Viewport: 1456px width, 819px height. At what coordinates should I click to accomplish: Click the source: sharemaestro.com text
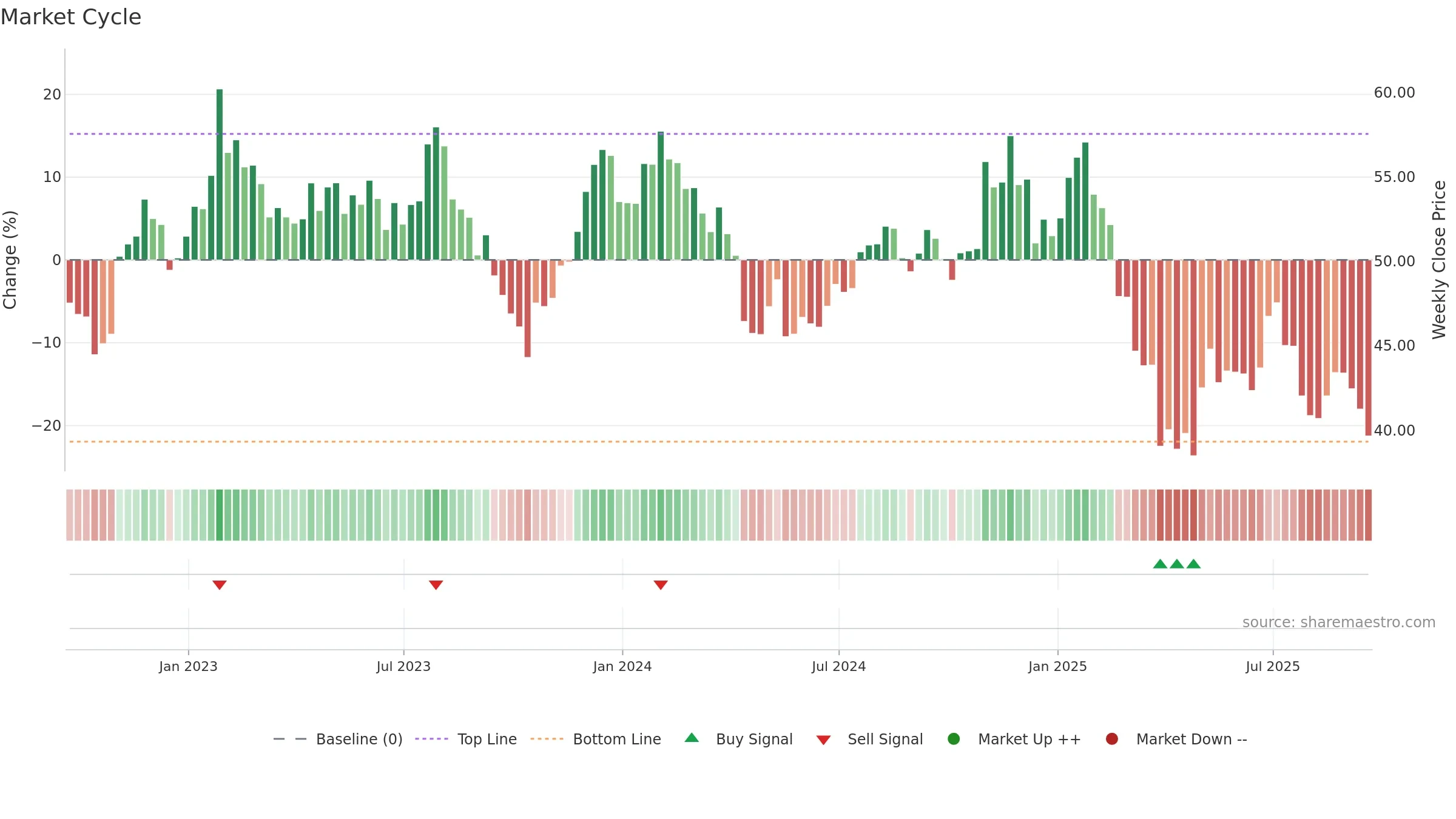1339,622
